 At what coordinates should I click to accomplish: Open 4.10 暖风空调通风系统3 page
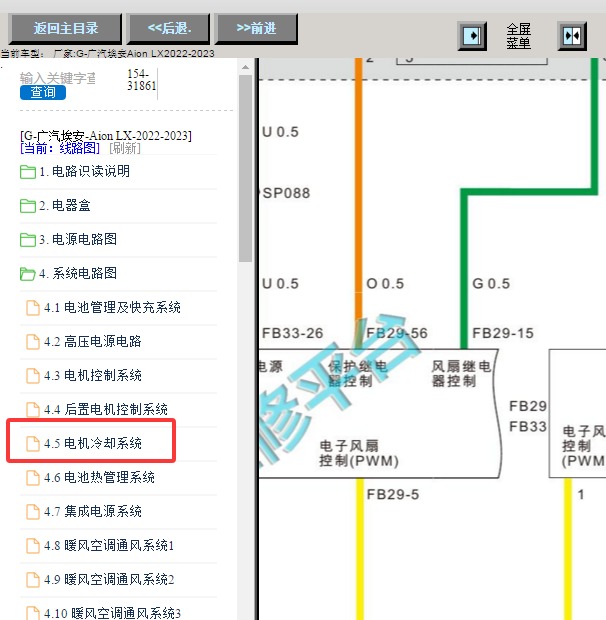(x=112, y=613)
